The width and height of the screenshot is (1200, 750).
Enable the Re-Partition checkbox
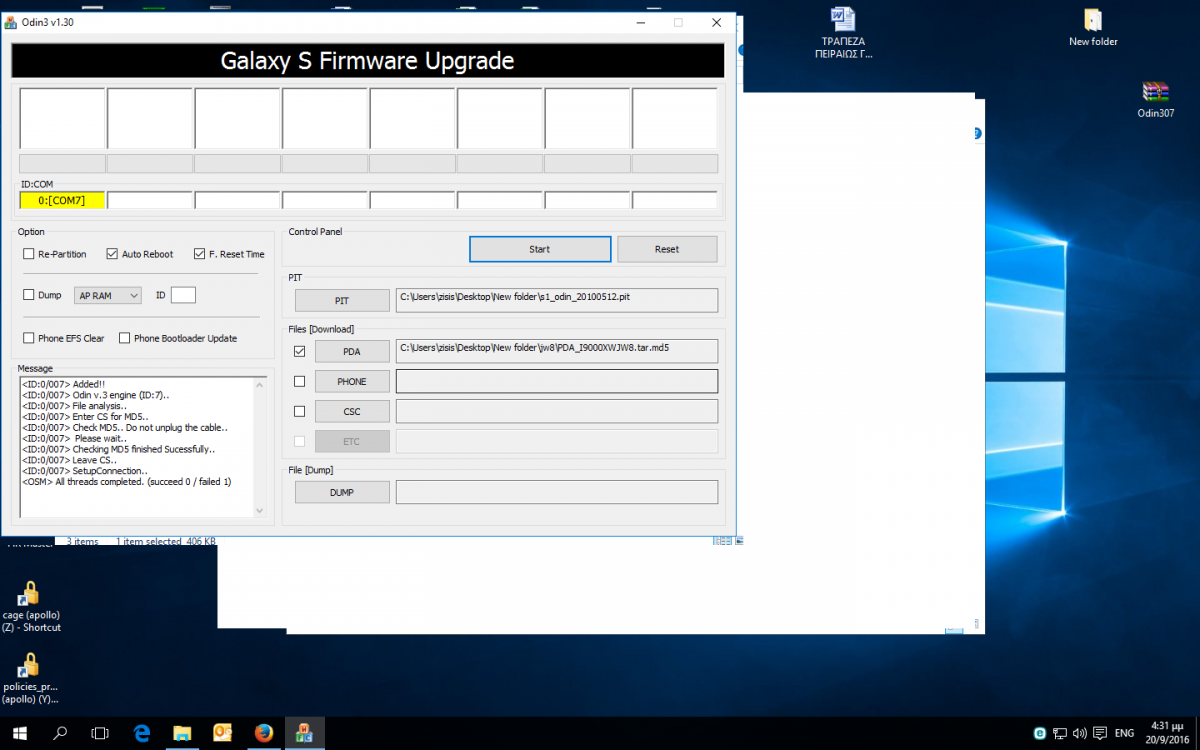[29, 254]
